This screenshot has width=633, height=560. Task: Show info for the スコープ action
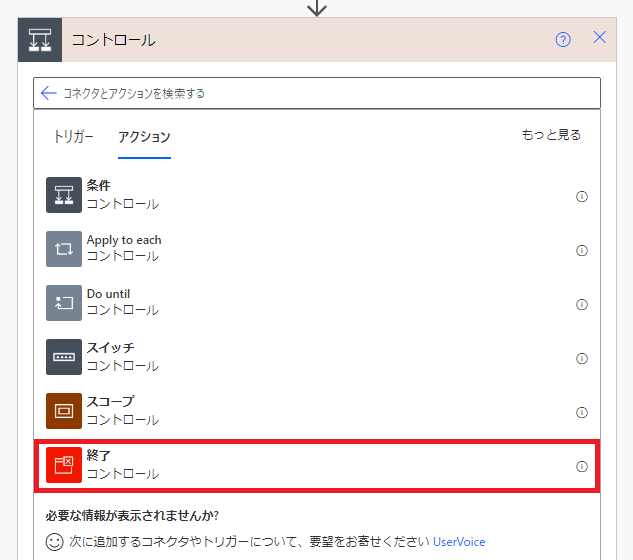pyautogui.click(x=582, y=413)
